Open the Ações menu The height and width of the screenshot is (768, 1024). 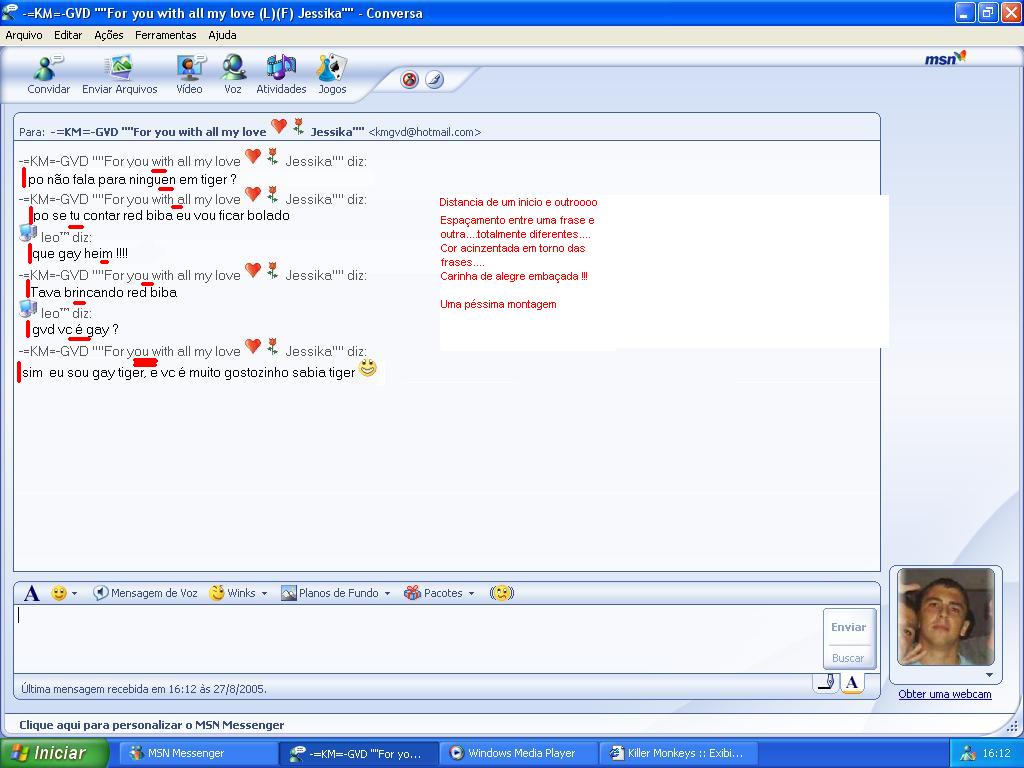pyautogui.click(x=108, y=35)
